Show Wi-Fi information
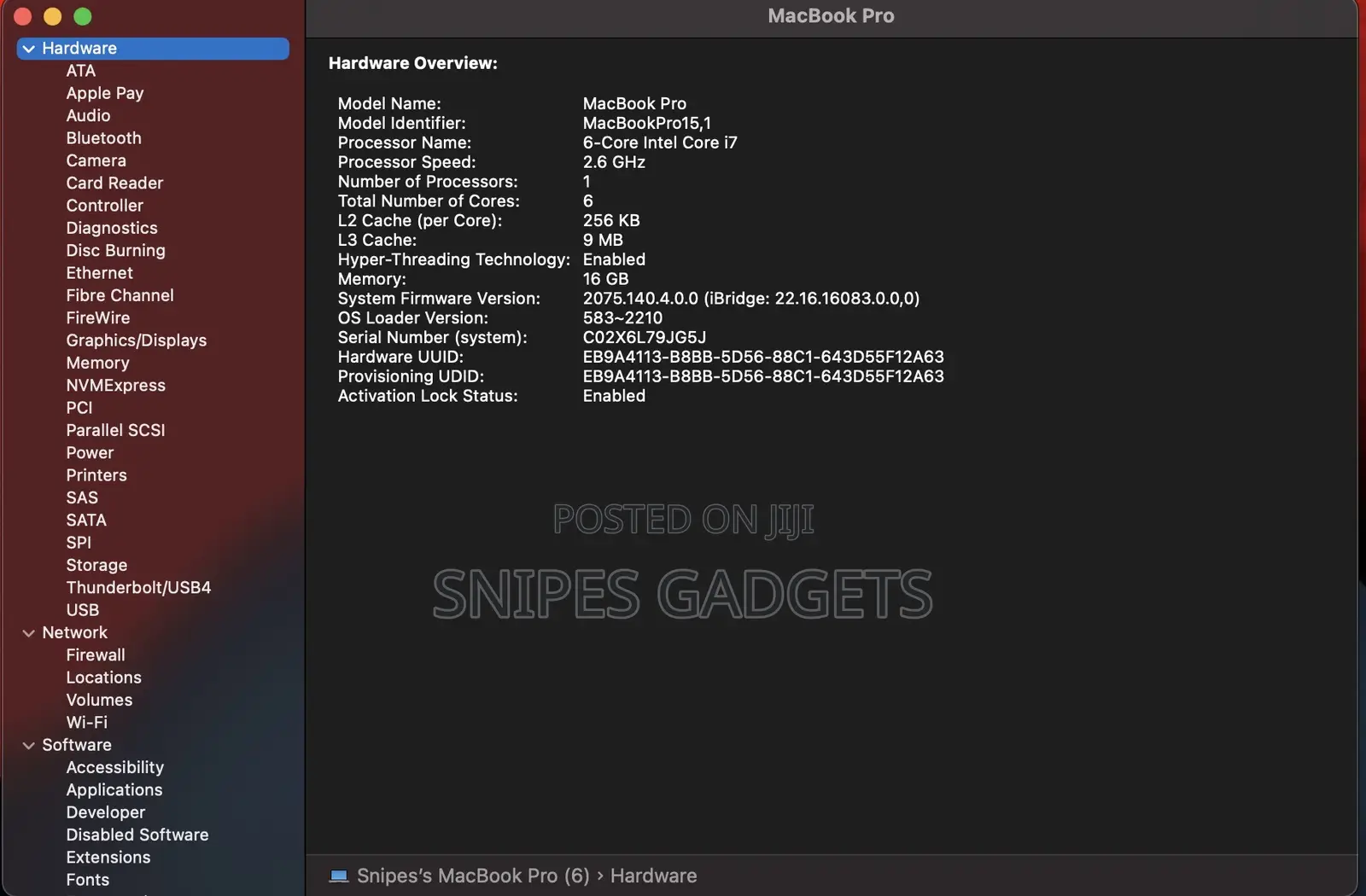Screen dimensions: 1366x896 pos(87,722)
